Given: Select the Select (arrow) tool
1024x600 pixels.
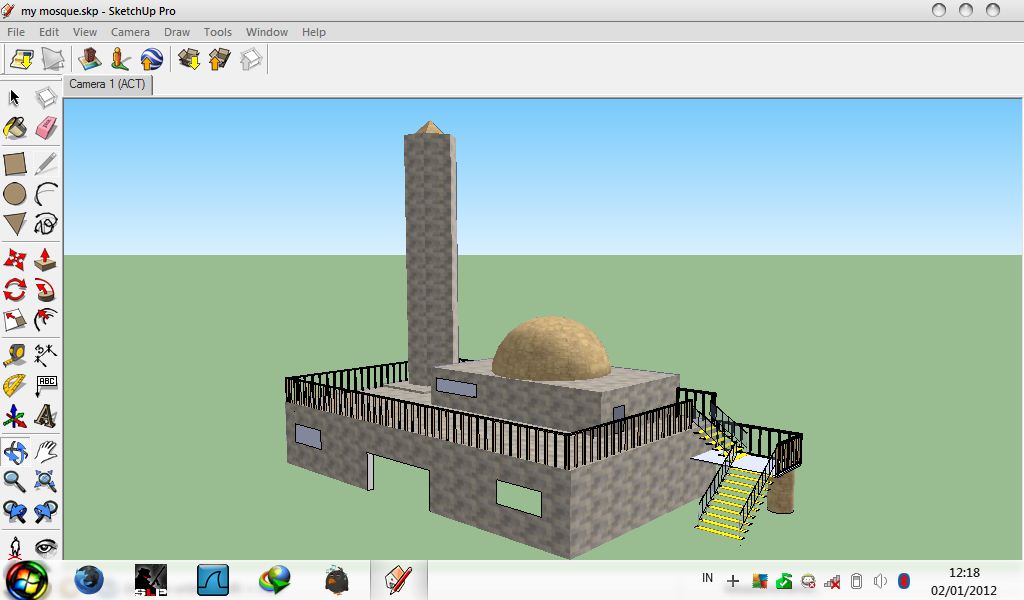Looking at the screenshot, I should pyautogui.click(x=14, y=95).
